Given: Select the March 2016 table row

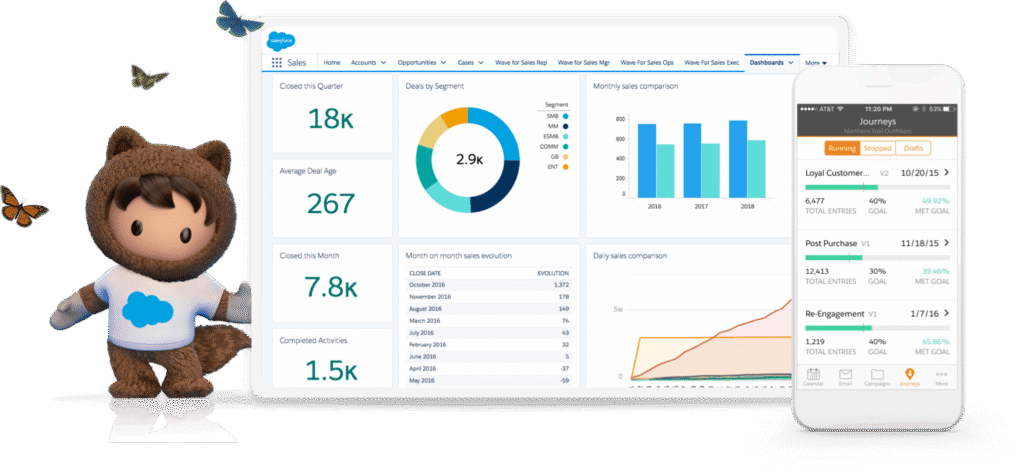Looking at the screenshot, I should click(x=488, y=321).
